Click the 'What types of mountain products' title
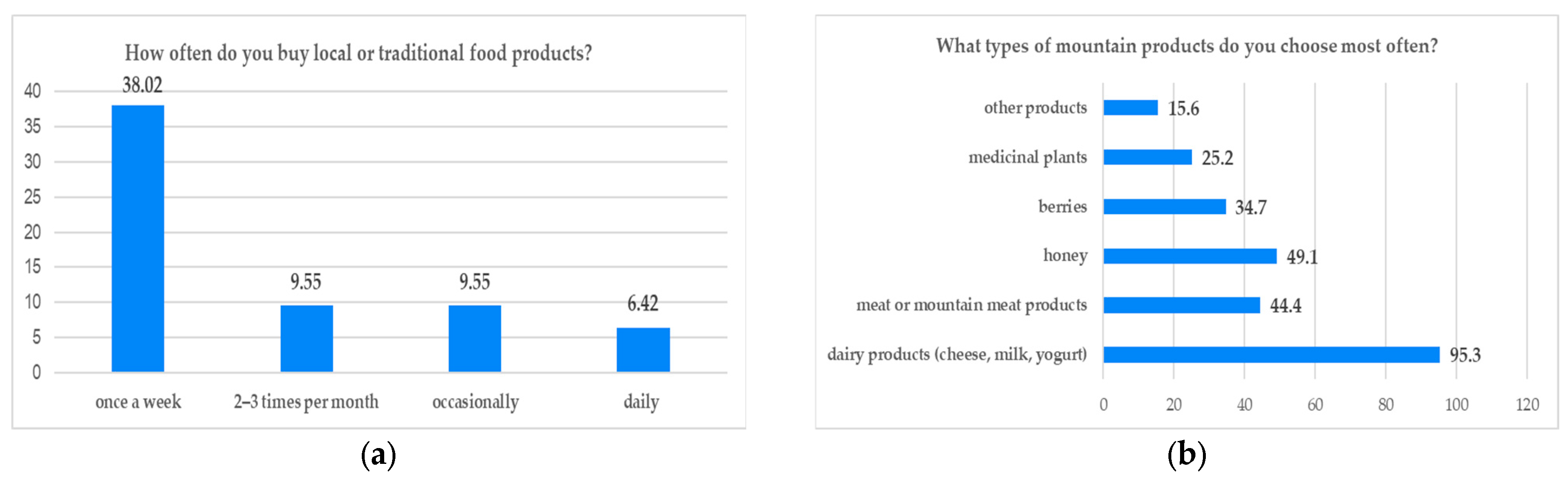Viewport: 1568px width, 483px height. (x=1186, y=46)
